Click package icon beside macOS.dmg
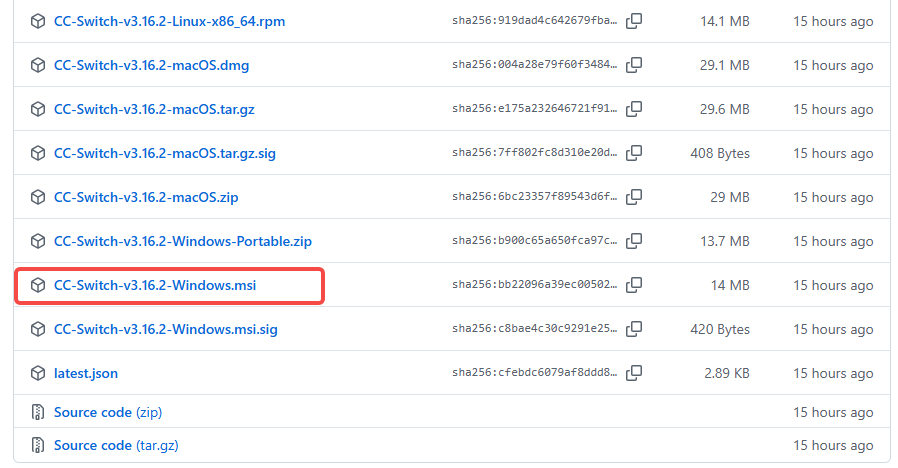Viewport: 898px width, 468px height. [38, 65]
